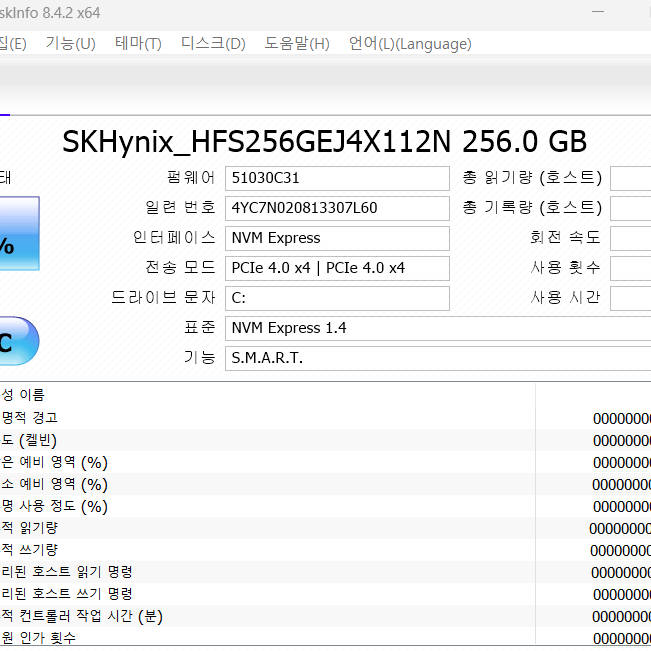Click the transfer mode field PCIe 4.0 x4

[337, 268]
